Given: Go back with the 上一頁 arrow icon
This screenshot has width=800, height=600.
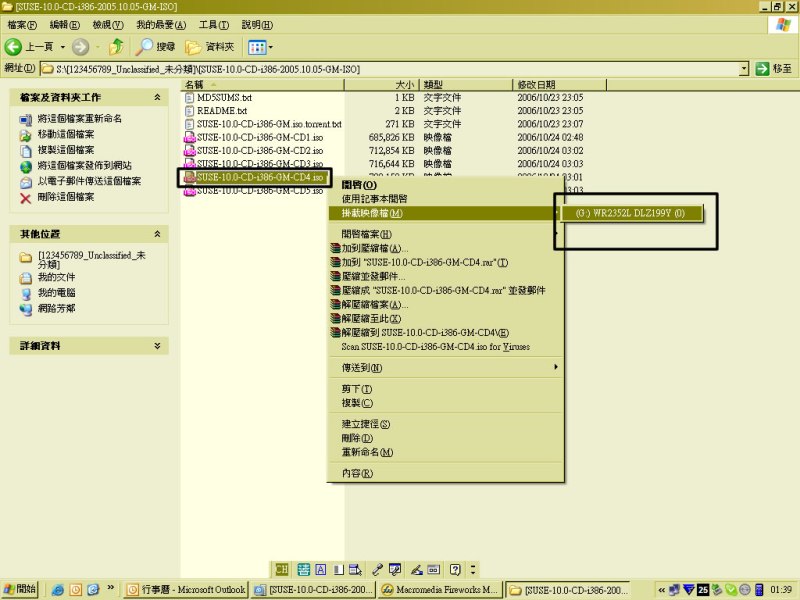Looking at the screenshot, I should click(13, 47).
